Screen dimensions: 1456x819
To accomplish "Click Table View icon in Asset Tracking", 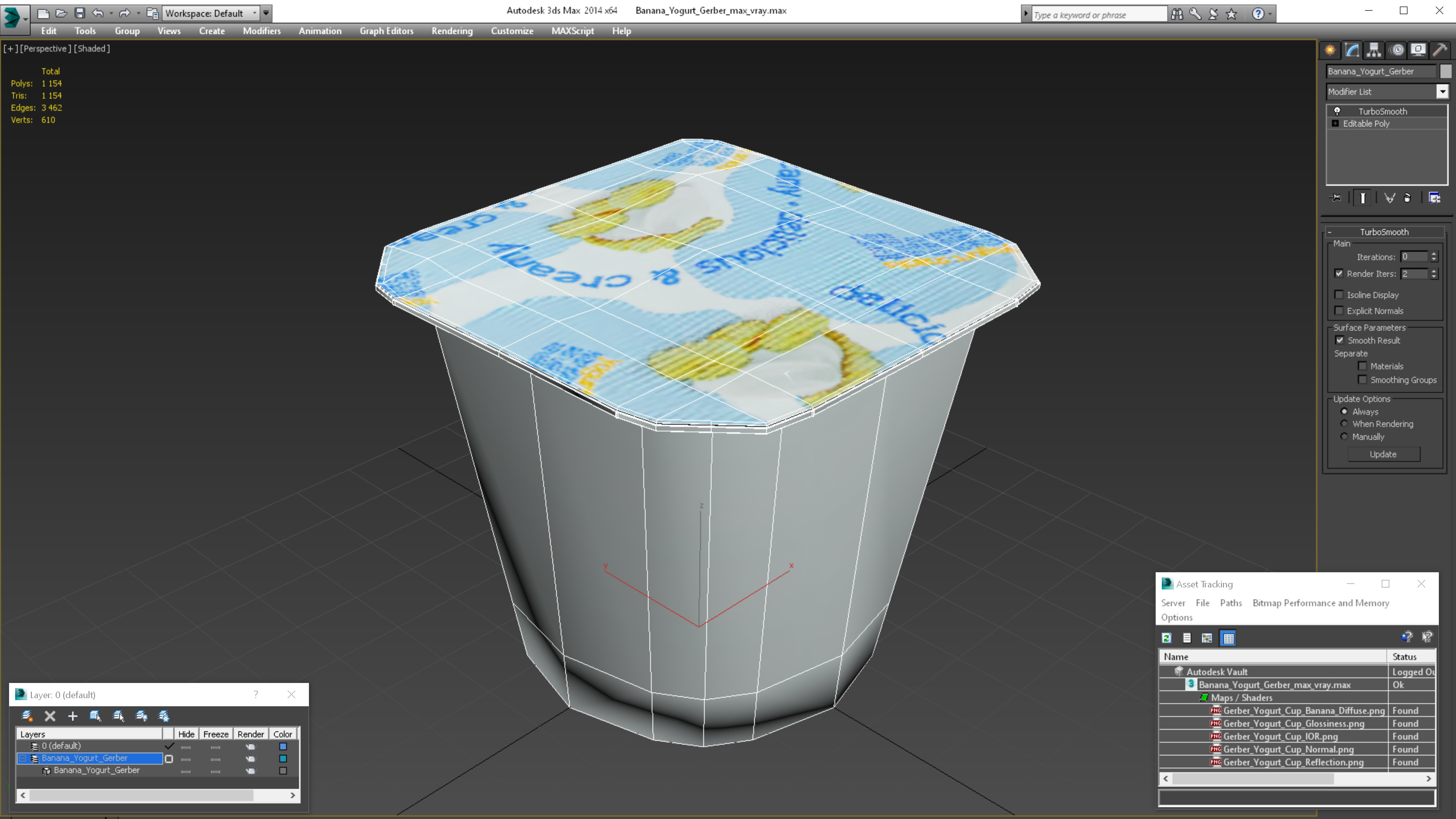I will tap(1228, 638).
